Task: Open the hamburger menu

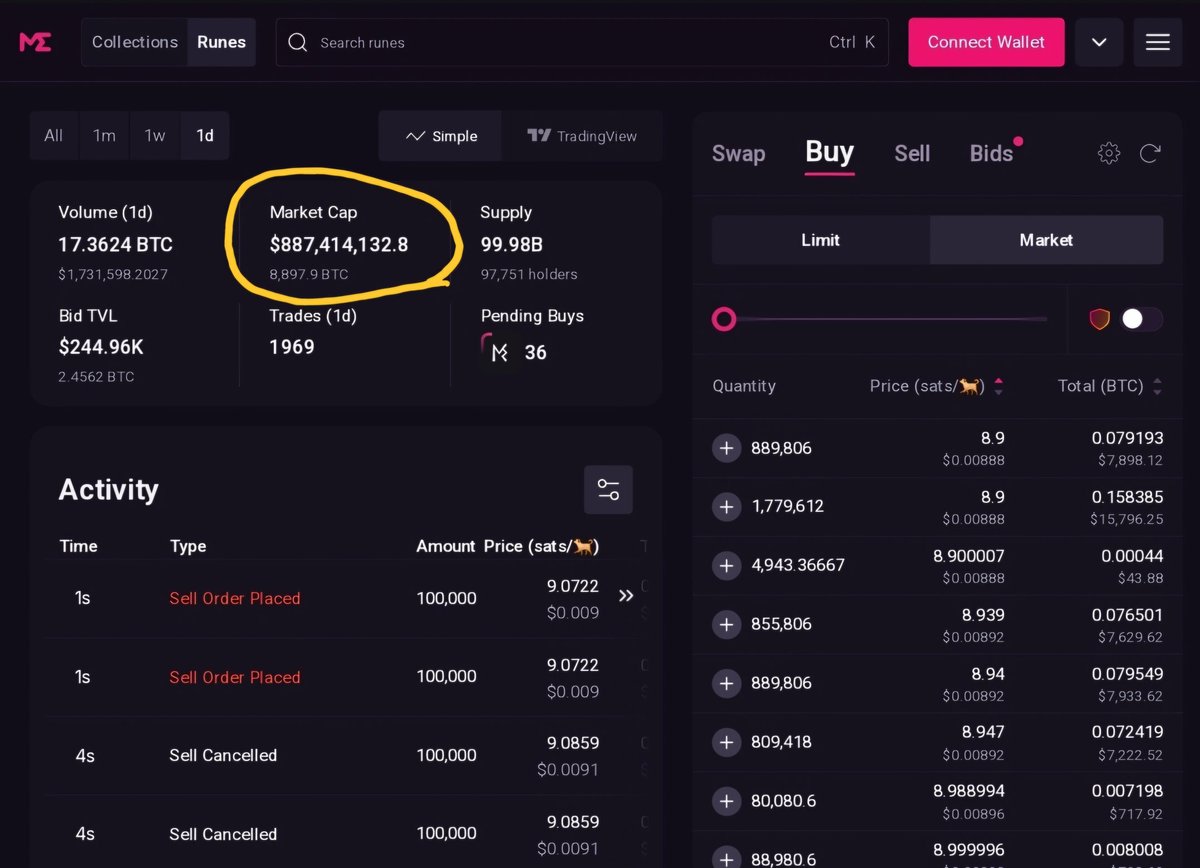Action: pyautogui.click(x=1157, y=42)
